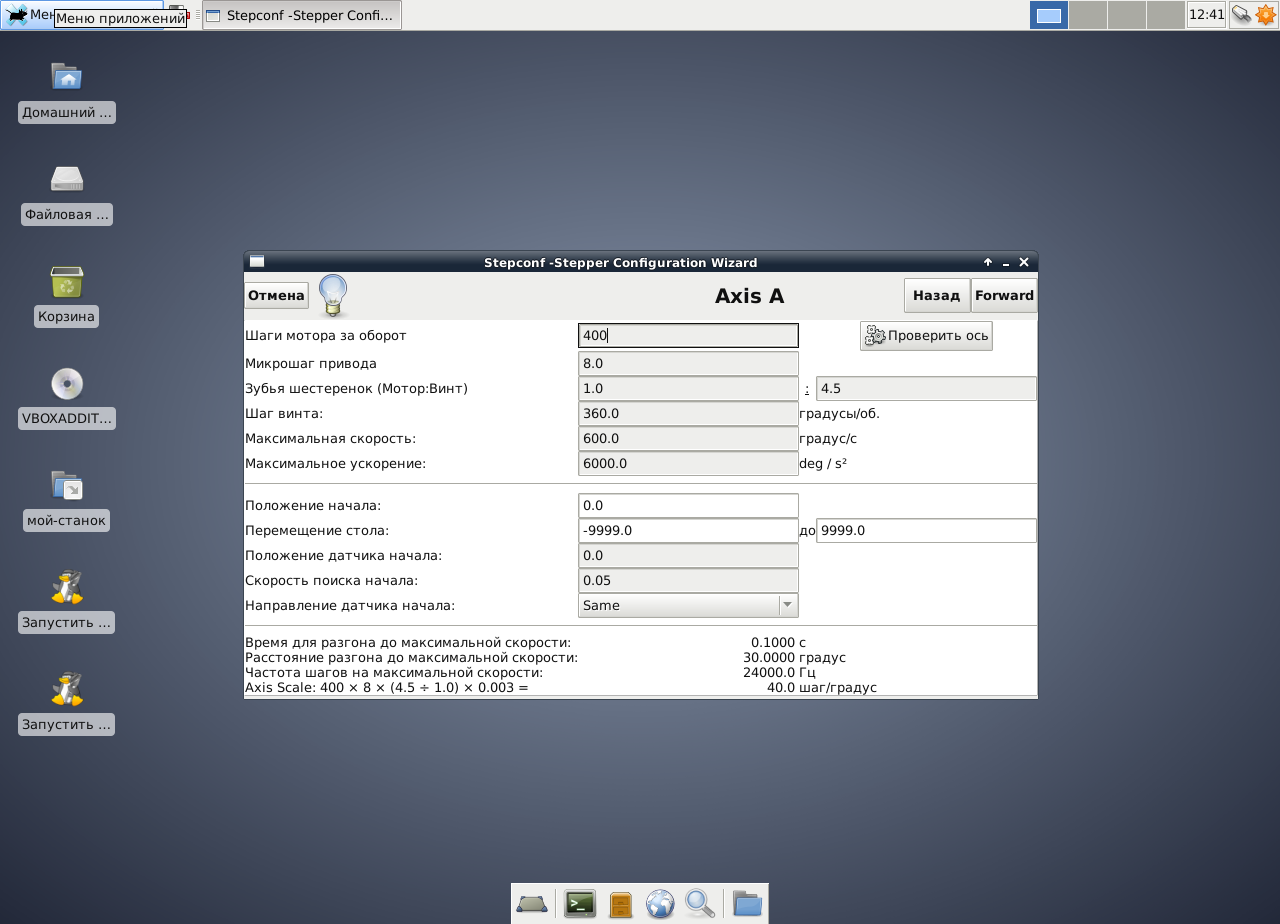This screenshot has width=1280, height=924.
Task: Click the screw pulley teeth field 4.5
Action: (x=926, y=389)
